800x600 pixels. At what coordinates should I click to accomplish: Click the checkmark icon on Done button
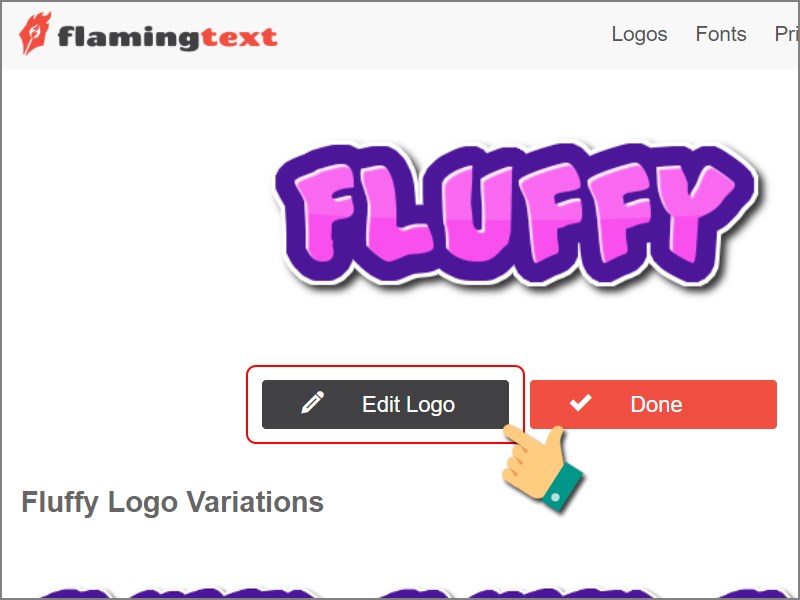click(x=581, y=403)
